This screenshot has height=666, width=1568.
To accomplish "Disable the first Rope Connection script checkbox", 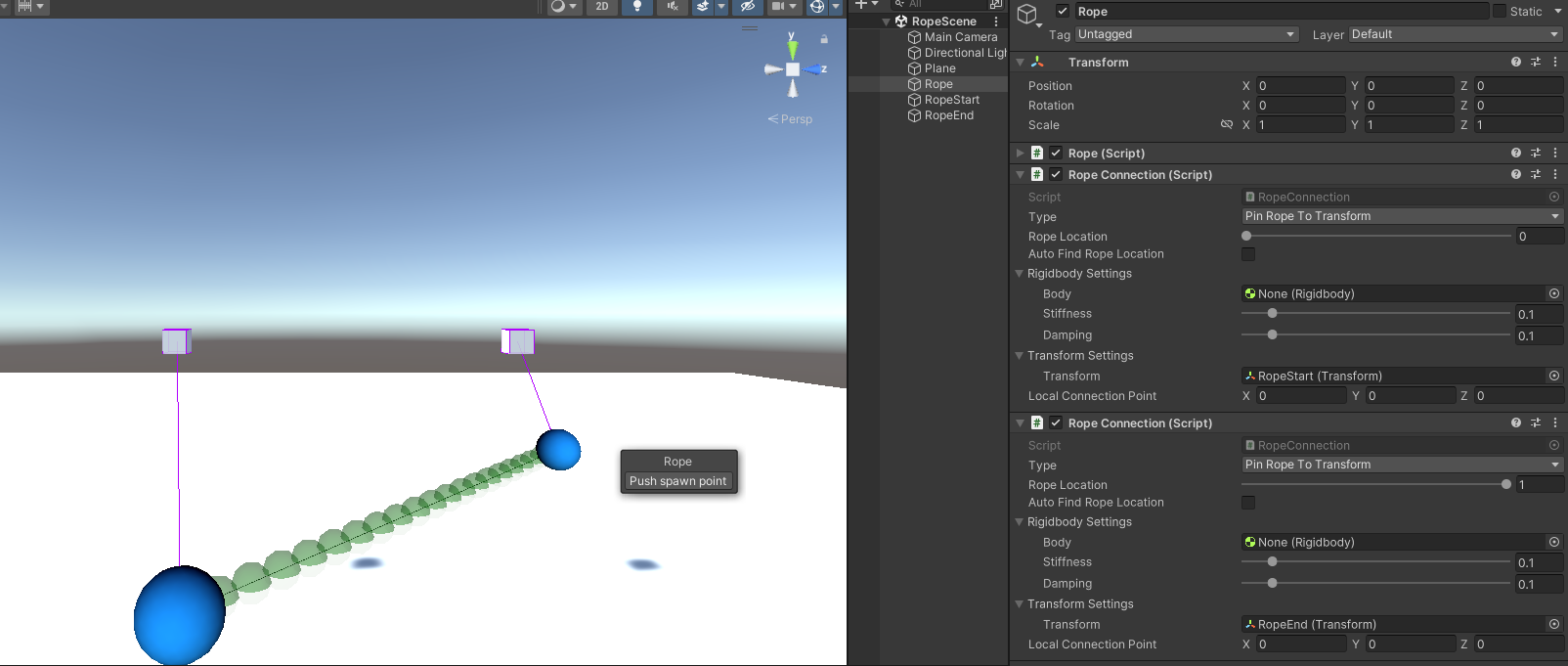I will (1056, 175).
